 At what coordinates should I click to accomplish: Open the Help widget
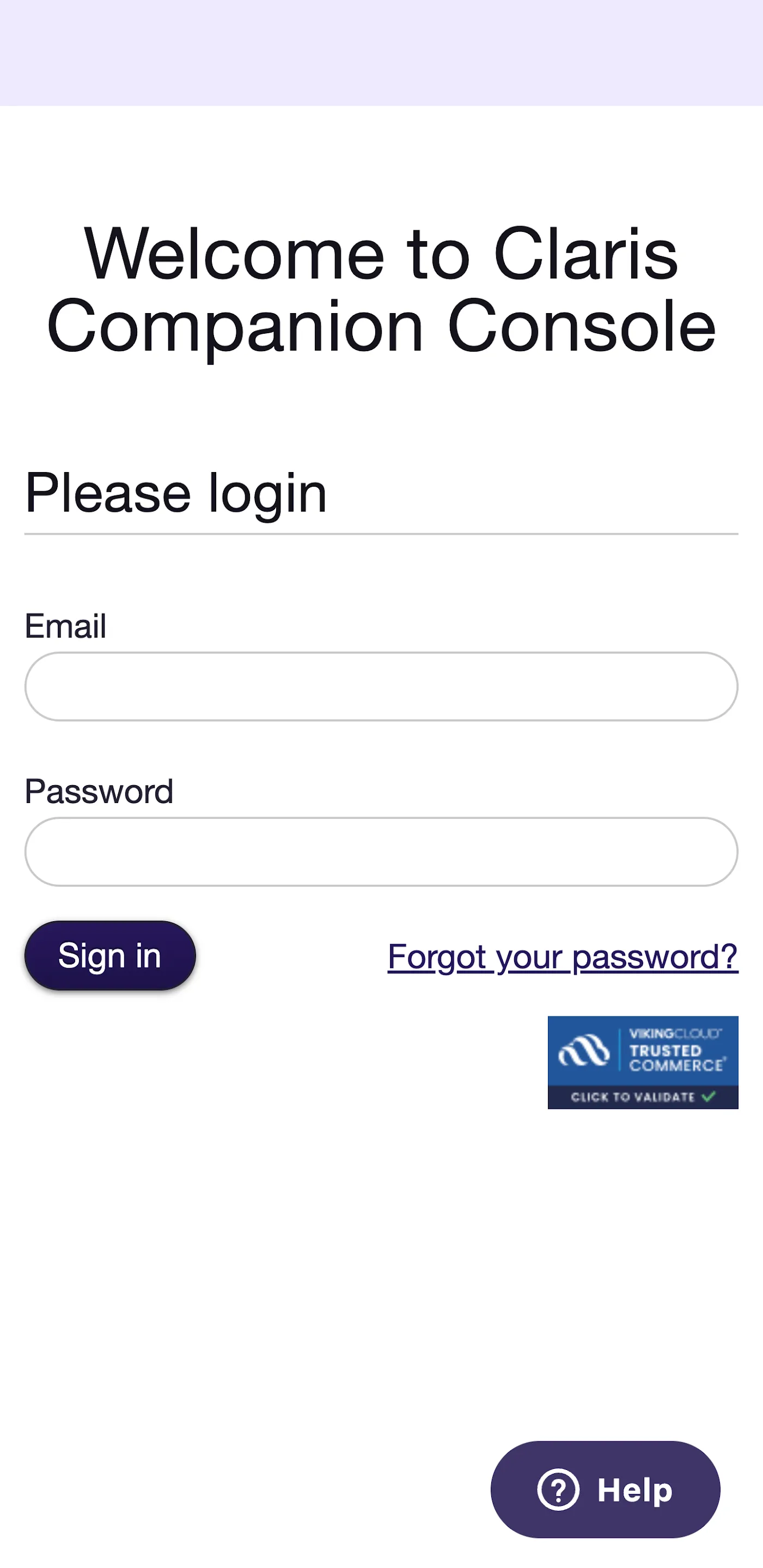click(x=605, y=1490)
